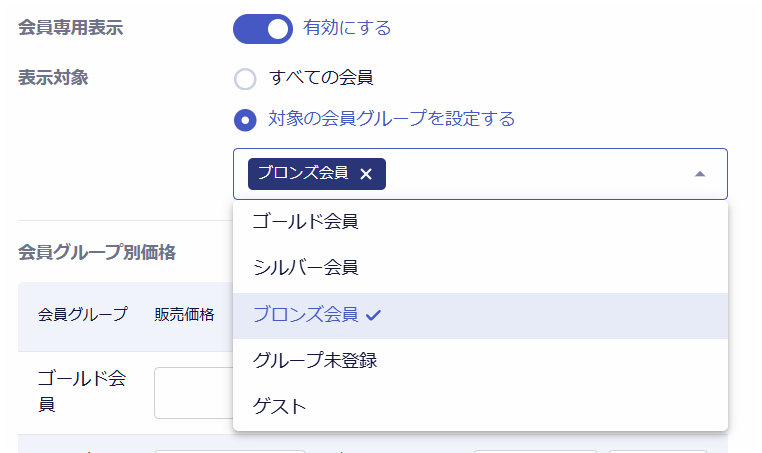This screenshot has height=453, width=762.
Task: Click the すべての会員 label text
Action: coord(321,77)
